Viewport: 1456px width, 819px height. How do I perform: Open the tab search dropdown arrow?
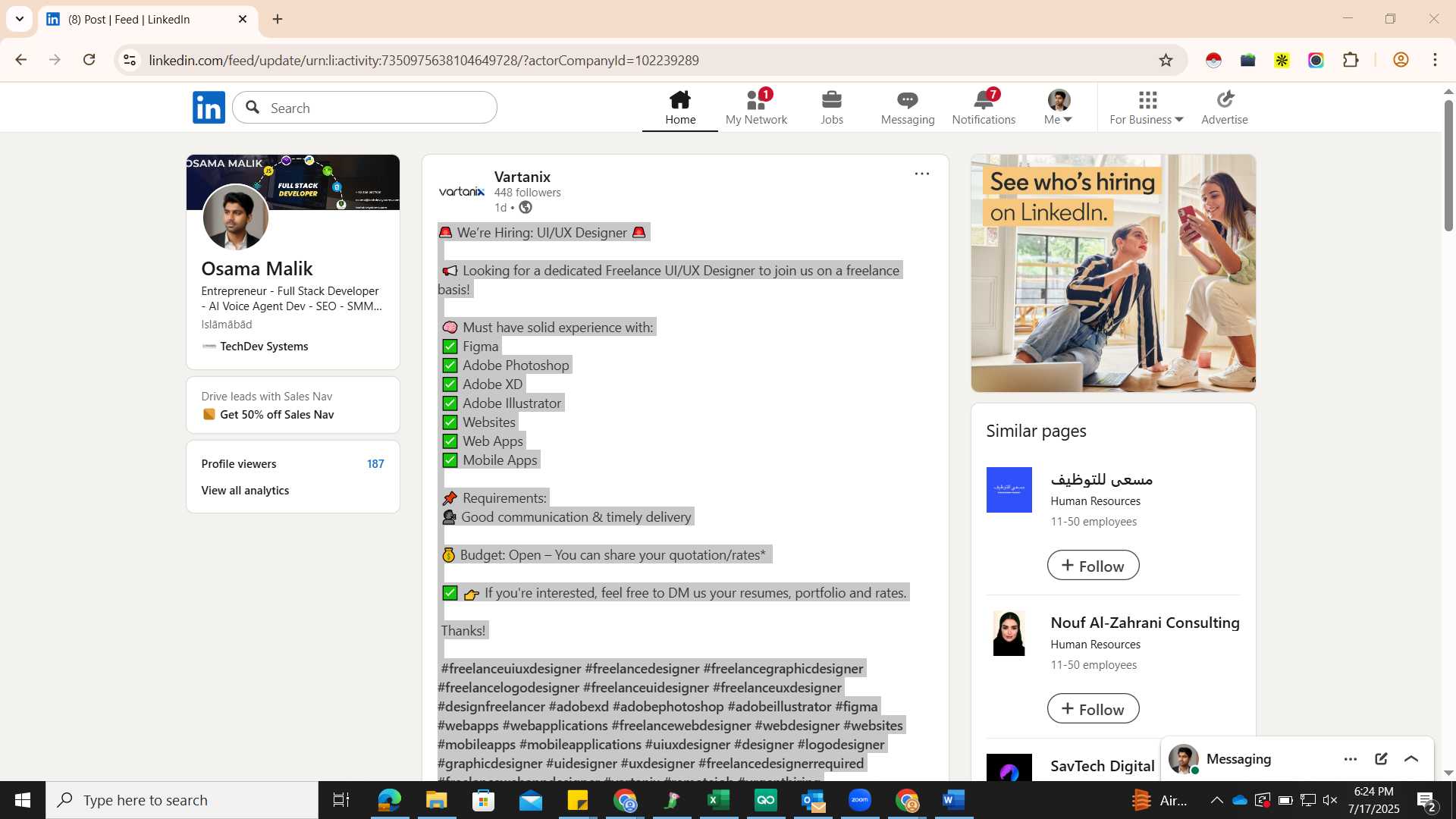pyautogui.click(x=20, y=19)
